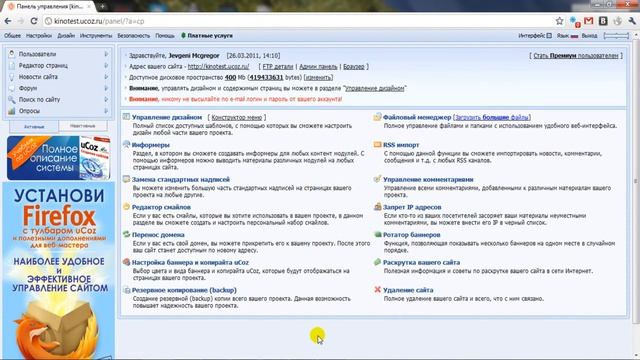Image resolution: width=640 pixels, height=360 pixels.
Task: Click the Поиск по сайту magnifier icon
Action: tap(12, 99)
